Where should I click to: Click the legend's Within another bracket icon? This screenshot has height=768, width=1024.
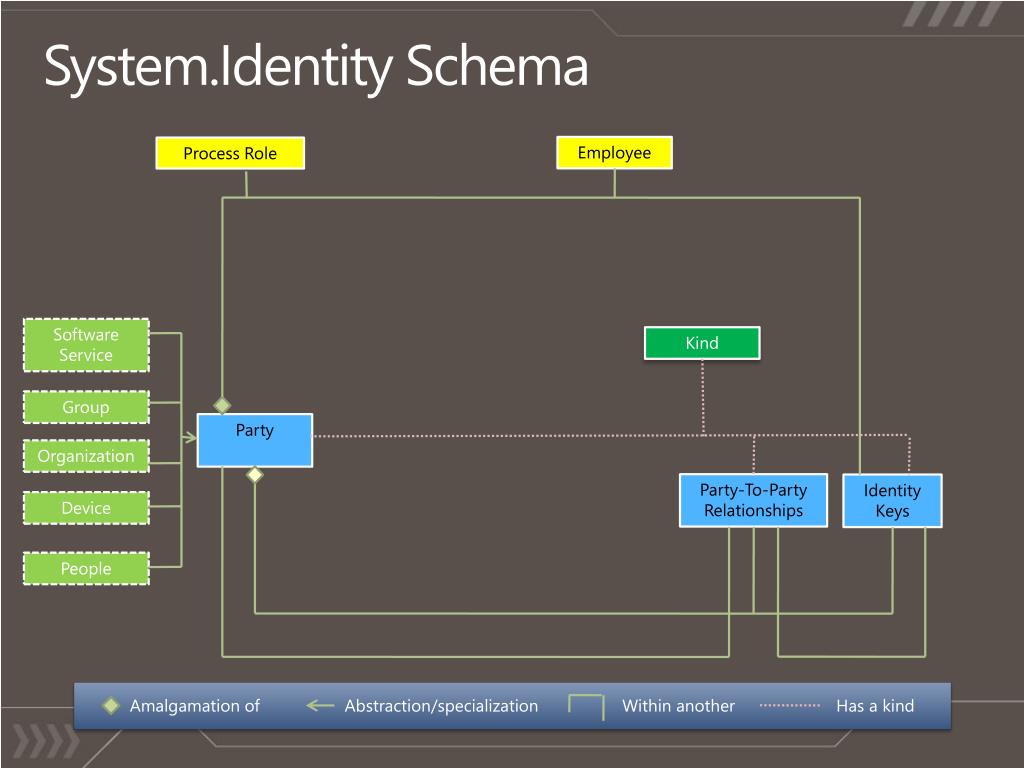(x=586, y=707)
